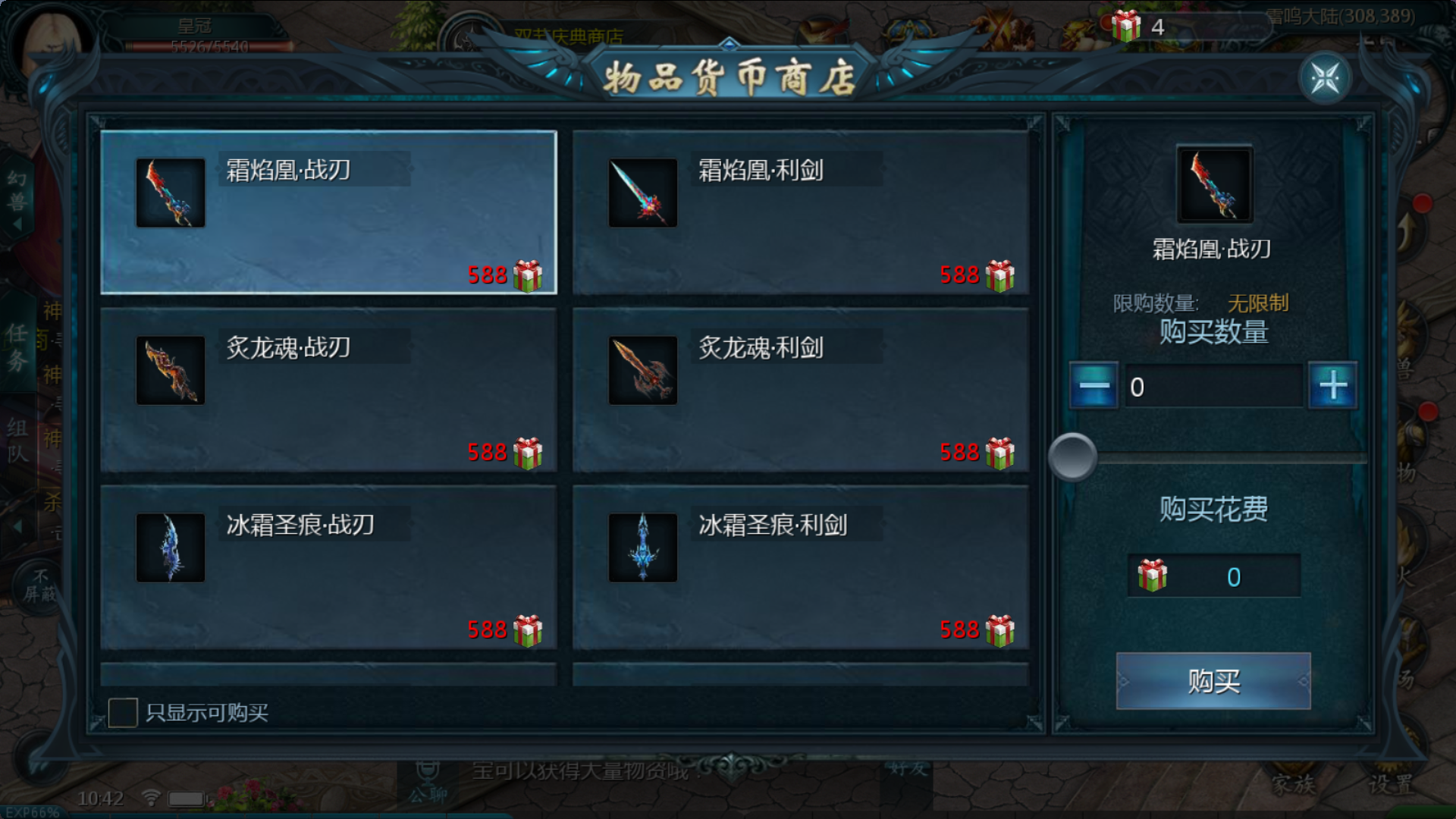Open the 任务 side tab

point(17,347)
